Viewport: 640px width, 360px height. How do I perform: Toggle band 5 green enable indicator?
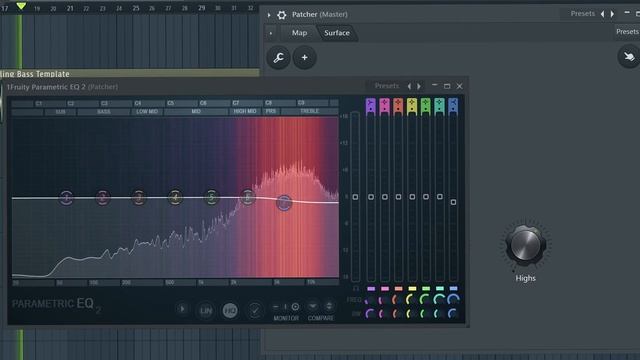[x=426, y=289]
